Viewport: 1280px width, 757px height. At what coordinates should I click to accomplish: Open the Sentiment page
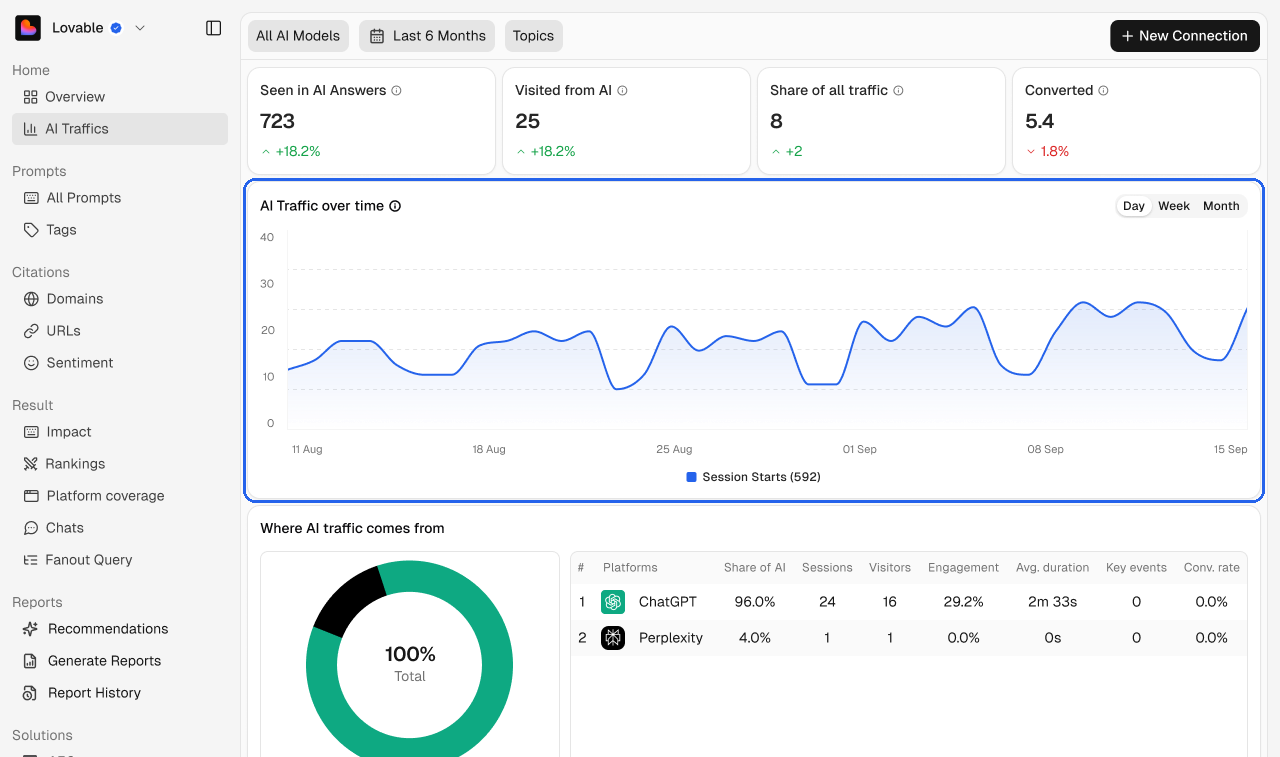coord(120,363)
